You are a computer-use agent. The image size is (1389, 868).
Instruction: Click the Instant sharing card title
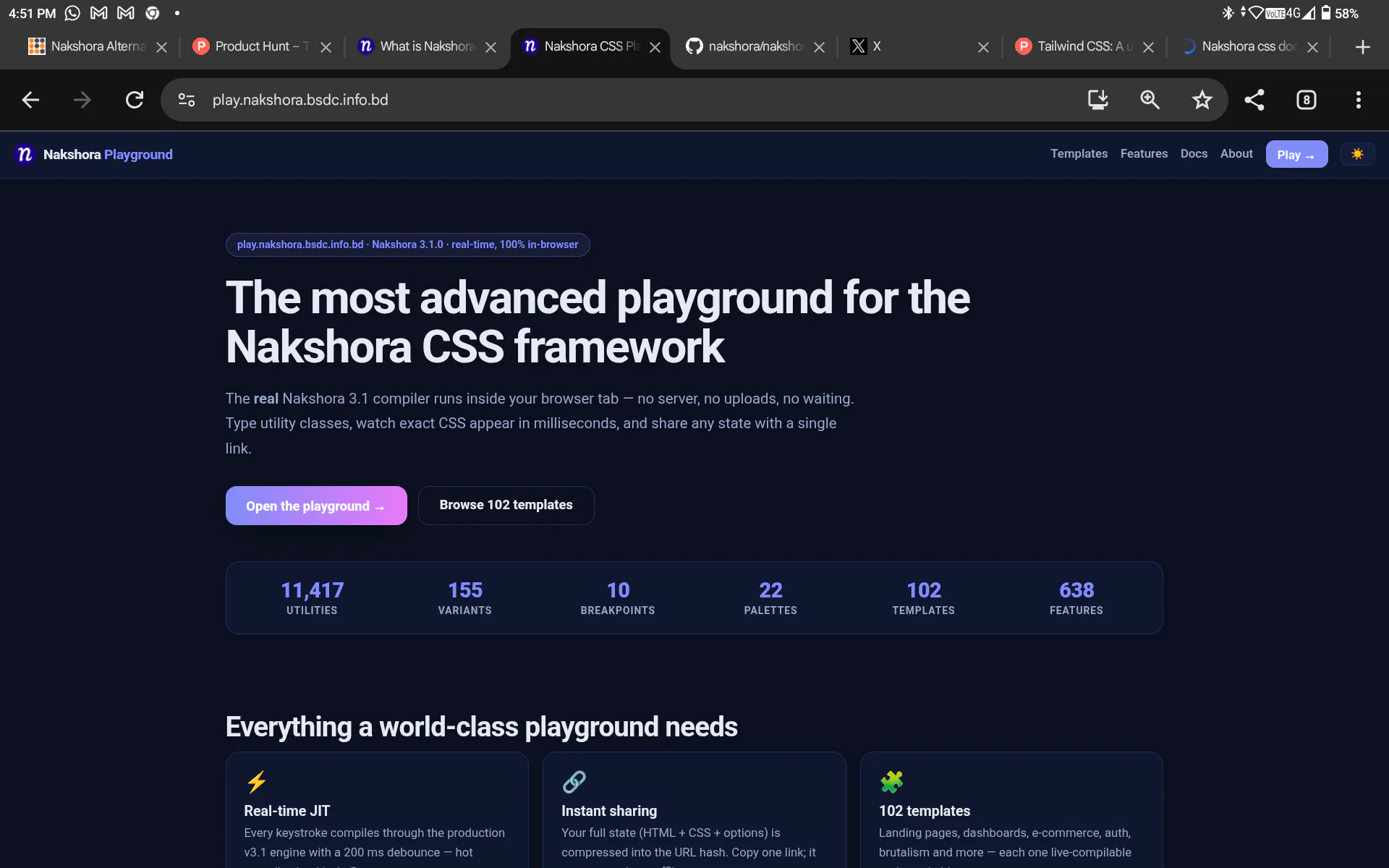tap(609, 811)
